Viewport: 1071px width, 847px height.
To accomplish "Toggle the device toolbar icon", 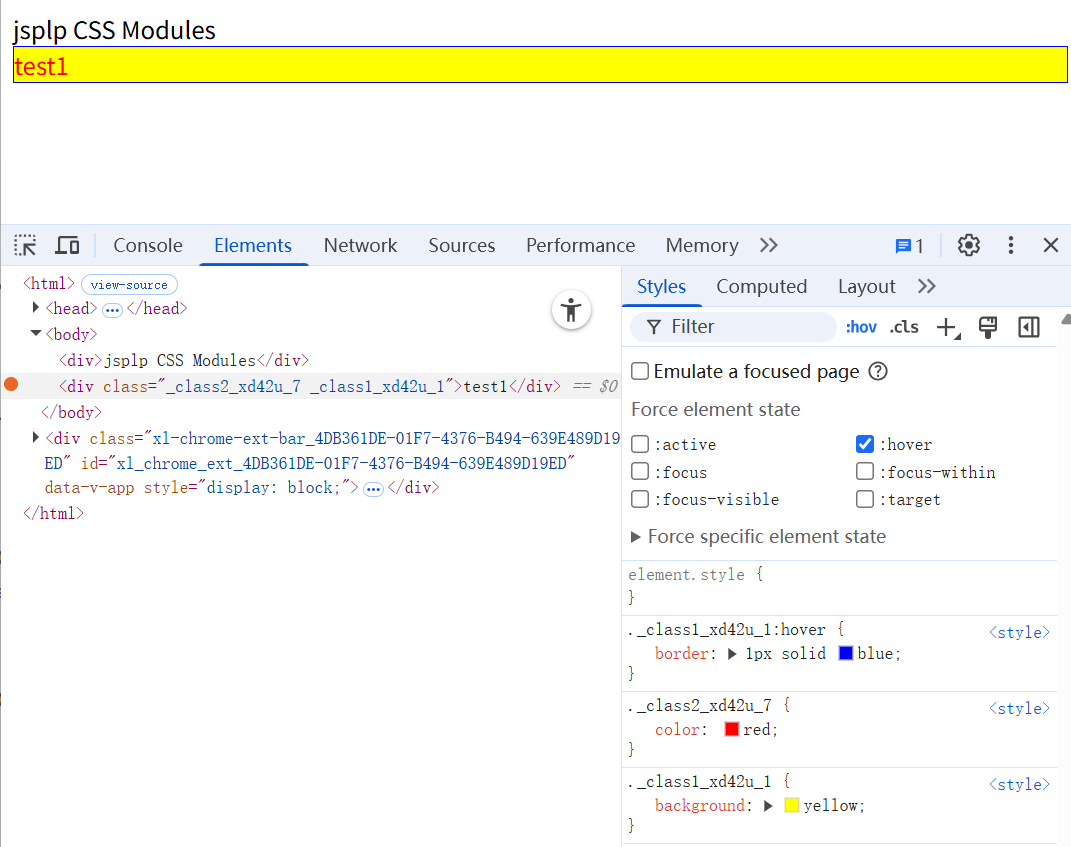I will tap(67, 245).
